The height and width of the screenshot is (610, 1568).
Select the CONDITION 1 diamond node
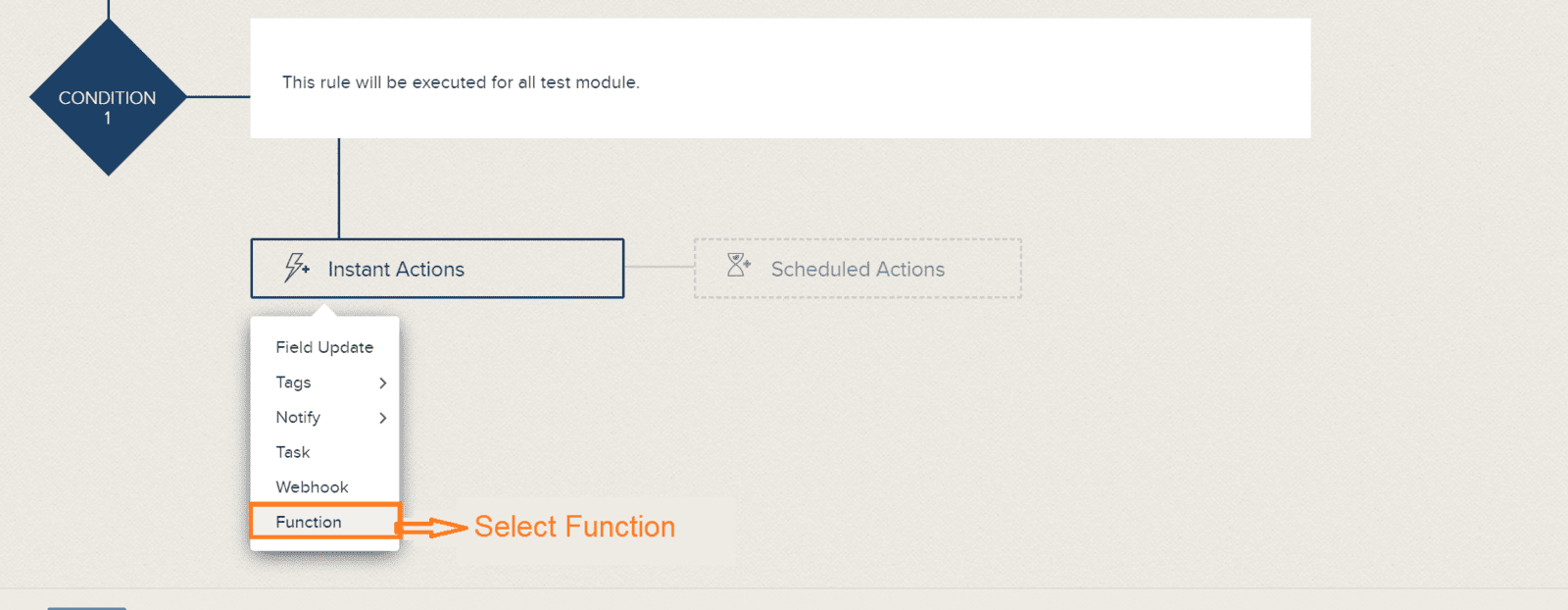[x=108, y=97]
